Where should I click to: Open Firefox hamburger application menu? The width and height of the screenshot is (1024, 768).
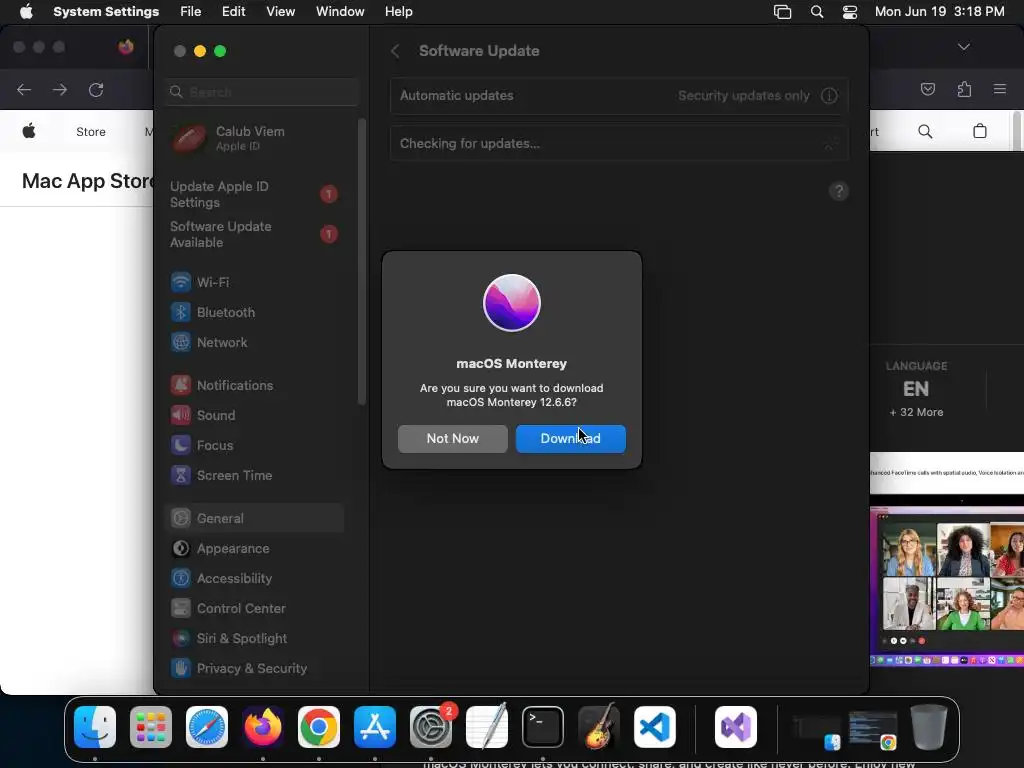coord(1000,89)
